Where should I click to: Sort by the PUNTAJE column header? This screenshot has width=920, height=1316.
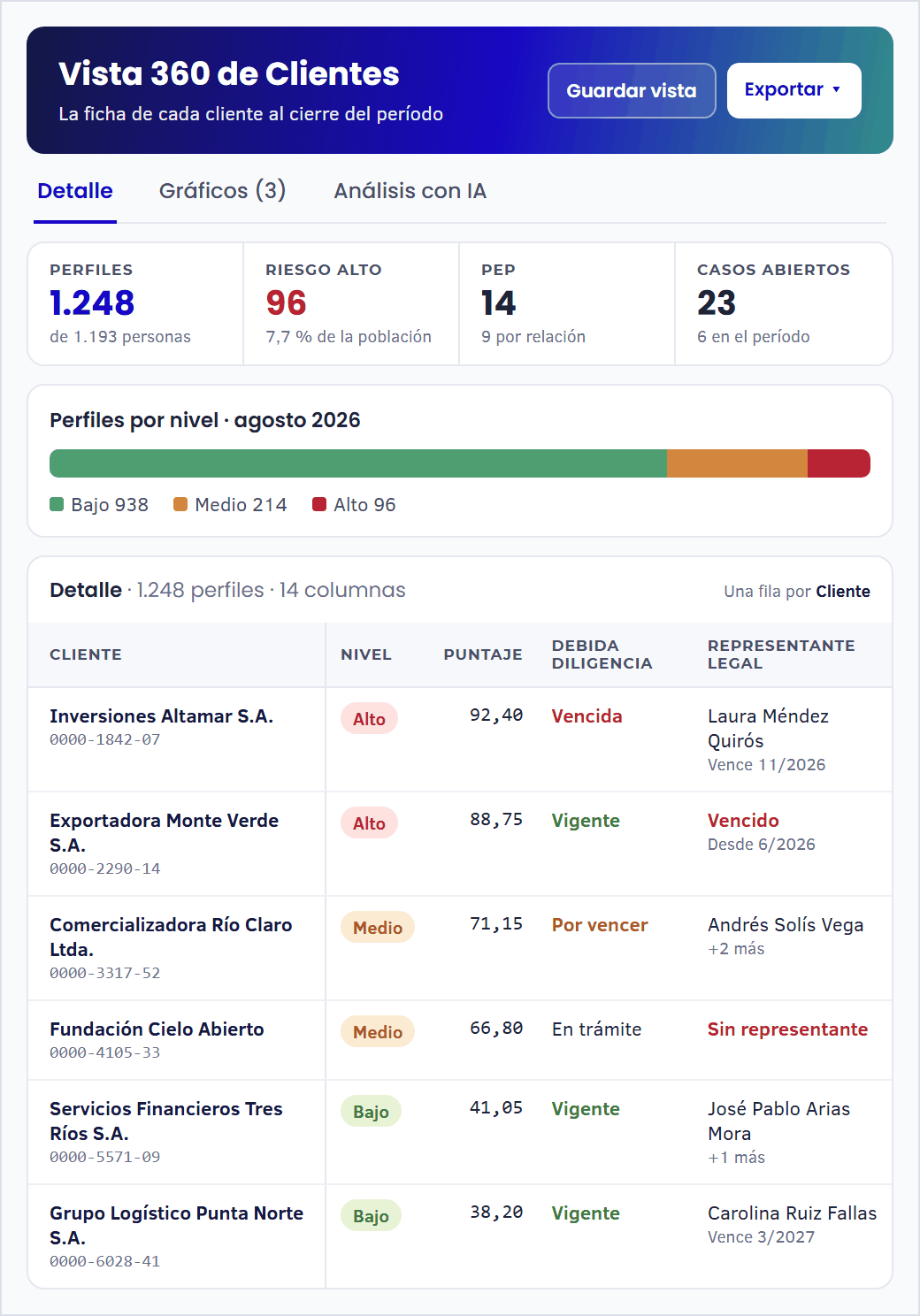[x=483, y=654]
